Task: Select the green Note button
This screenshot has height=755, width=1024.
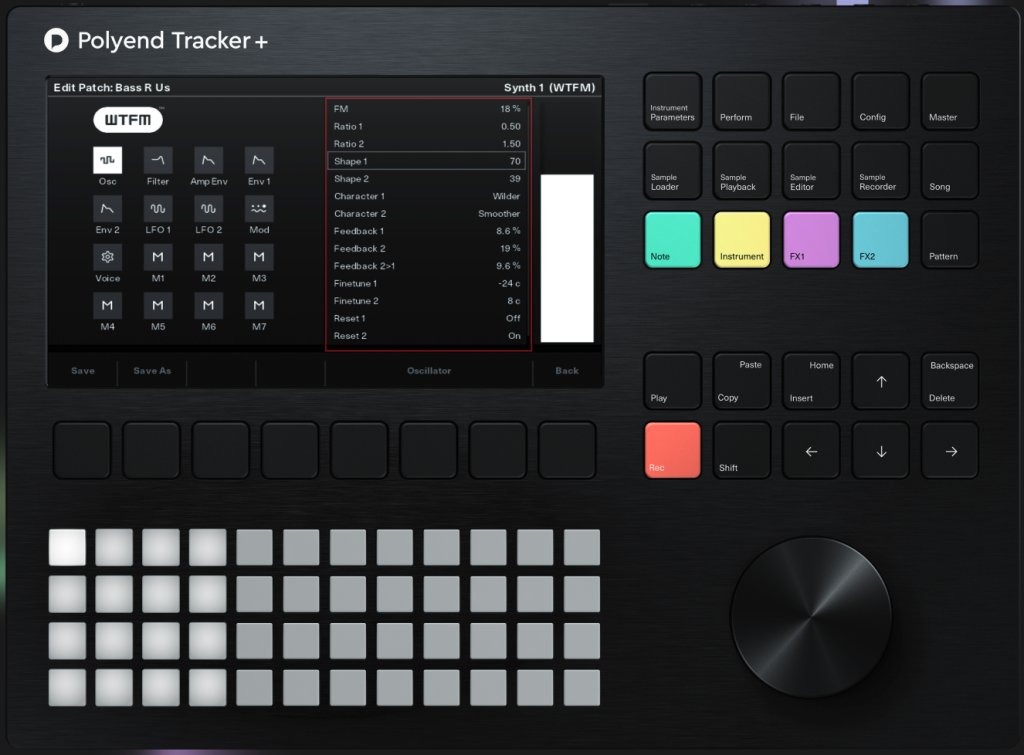Action: 673,240
